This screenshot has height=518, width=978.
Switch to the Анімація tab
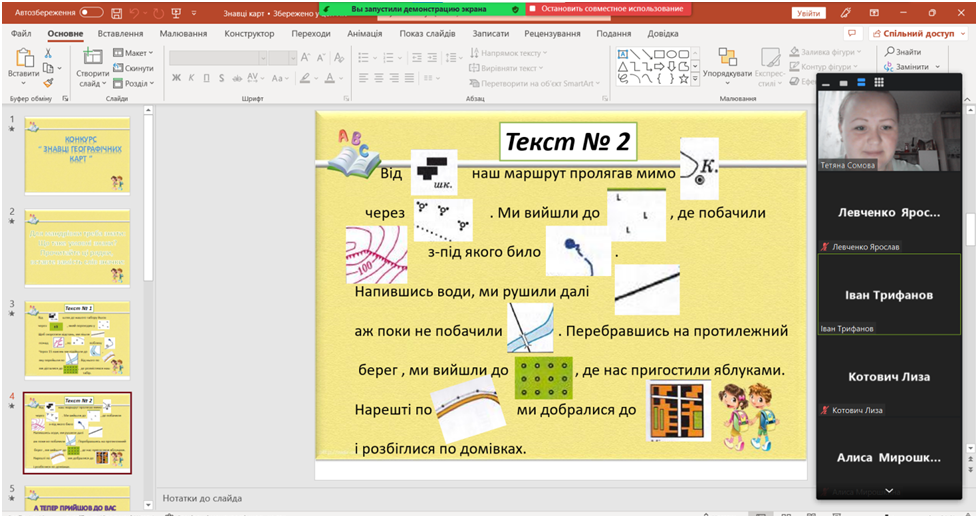pyautogui.click(x=364, y=34)
